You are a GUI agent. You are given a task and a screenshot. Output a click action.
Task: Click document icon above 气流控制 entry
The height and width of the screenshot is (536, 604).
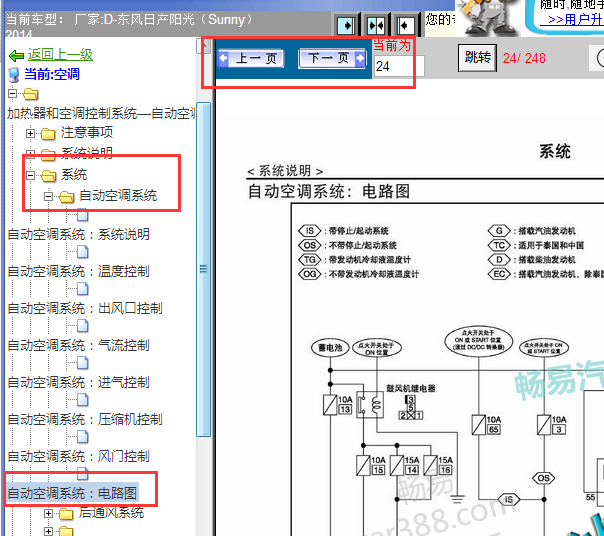click(x=82, y=326)
